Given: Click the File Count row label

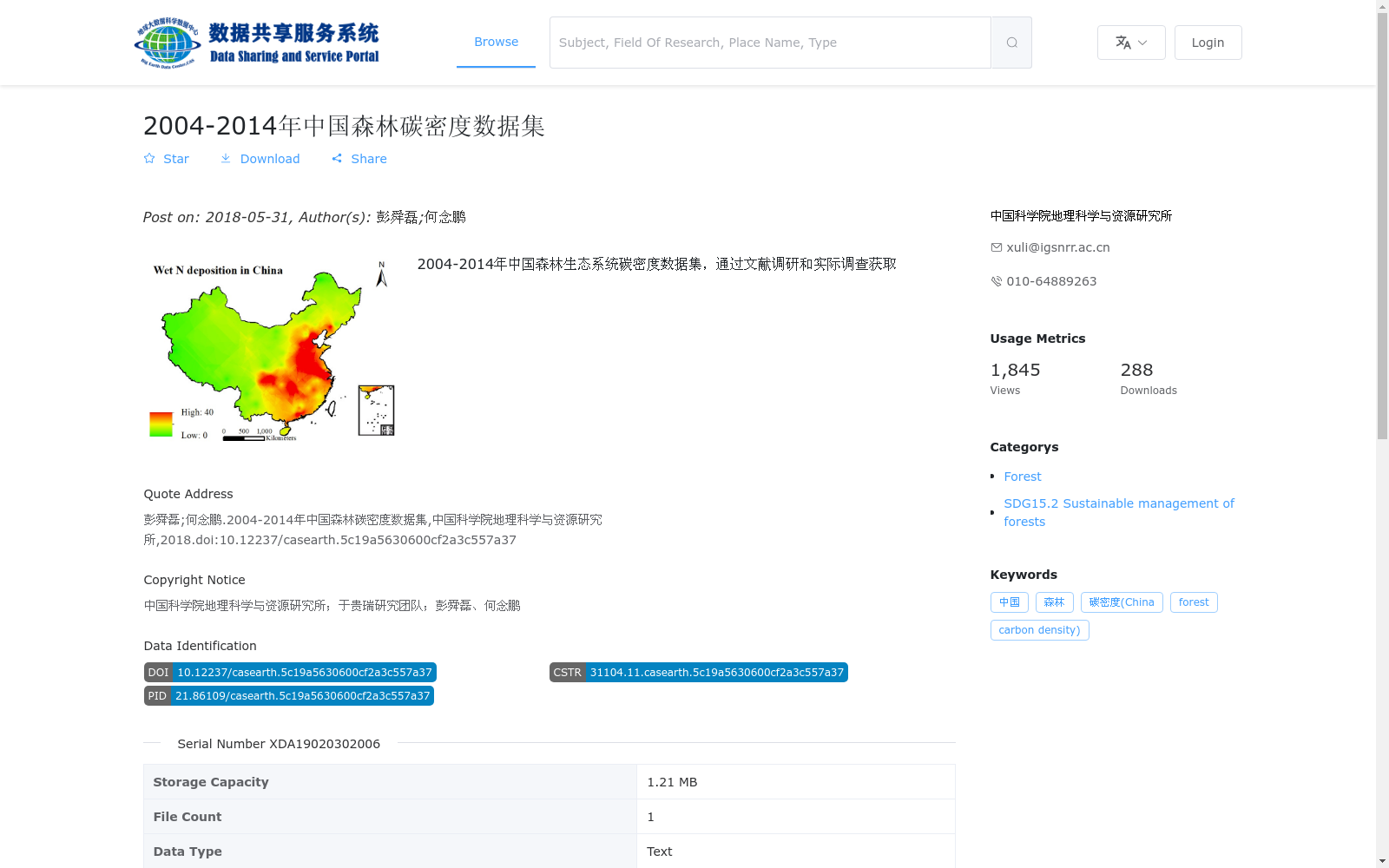Looking at the screenshot, I should point(188,817).
